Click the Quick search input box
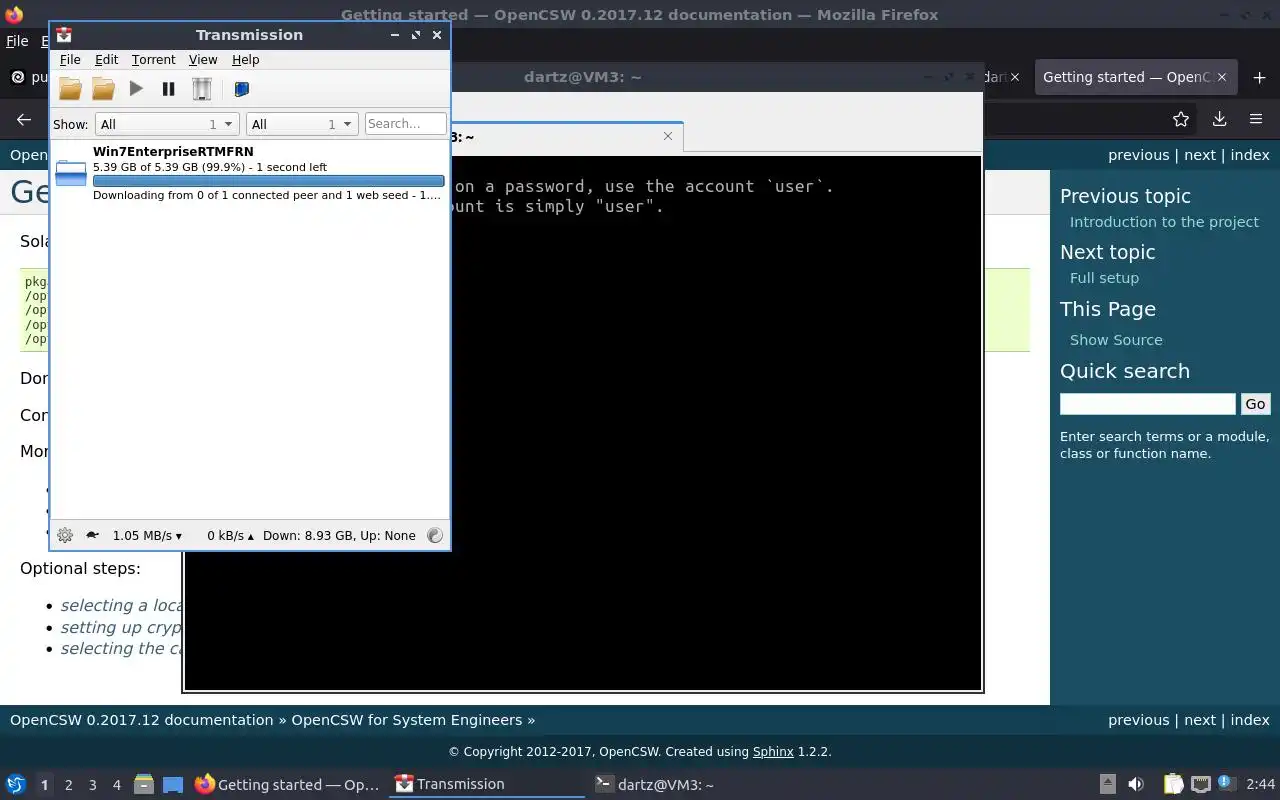Viewport: 1280px width, 800px height. click(1148, 404)
